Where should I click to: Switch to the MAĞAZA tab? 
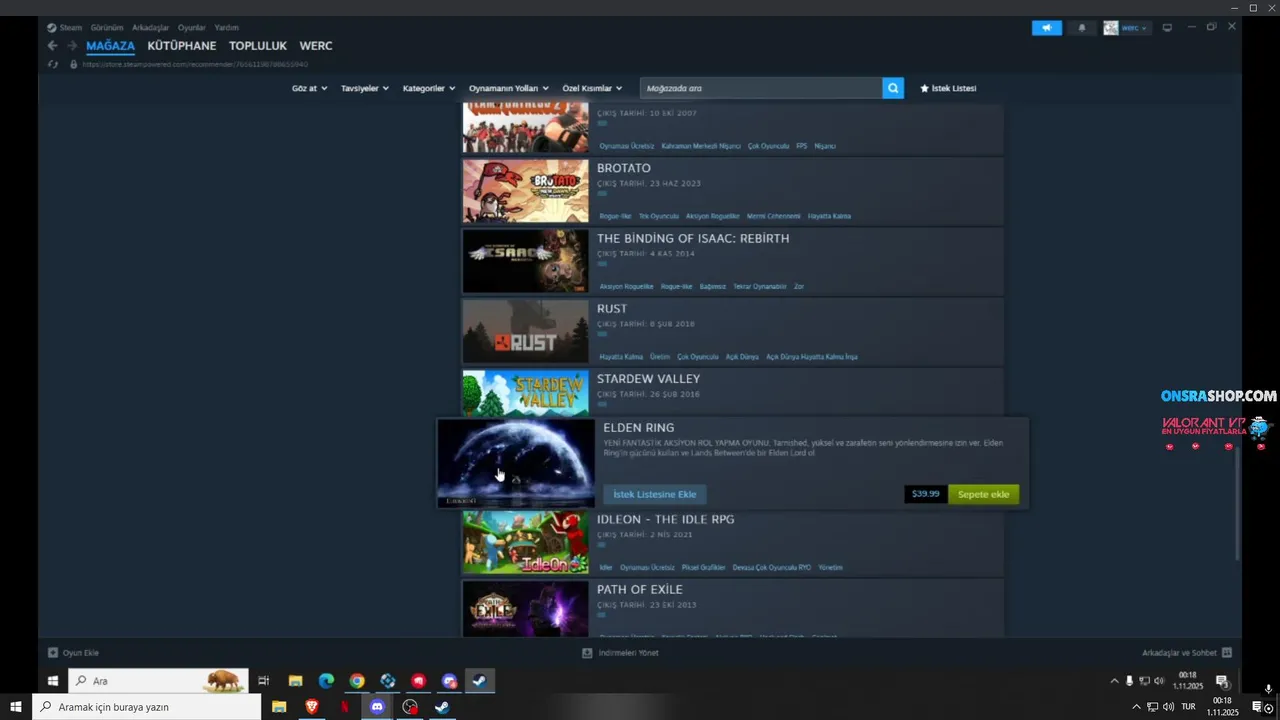click(110, 46)
